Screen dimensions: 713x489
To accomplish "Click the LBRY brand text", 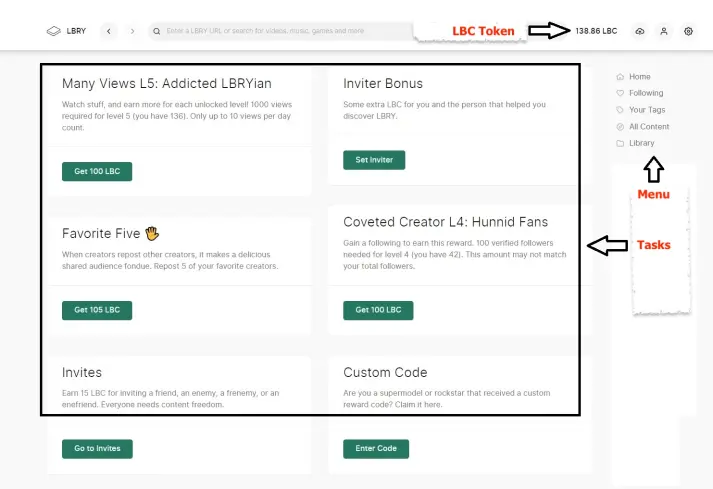I will (76, 31).
